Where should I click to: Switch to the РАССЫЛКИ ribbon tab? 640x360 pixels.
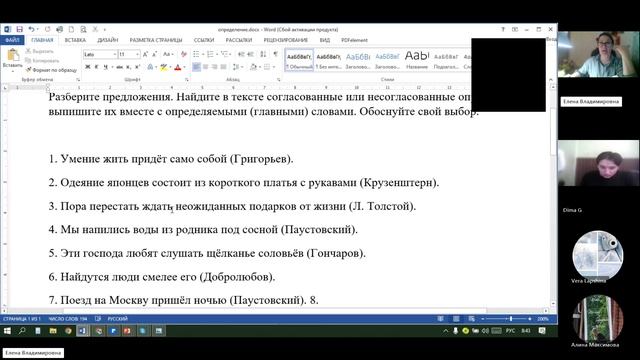point(238,40)
